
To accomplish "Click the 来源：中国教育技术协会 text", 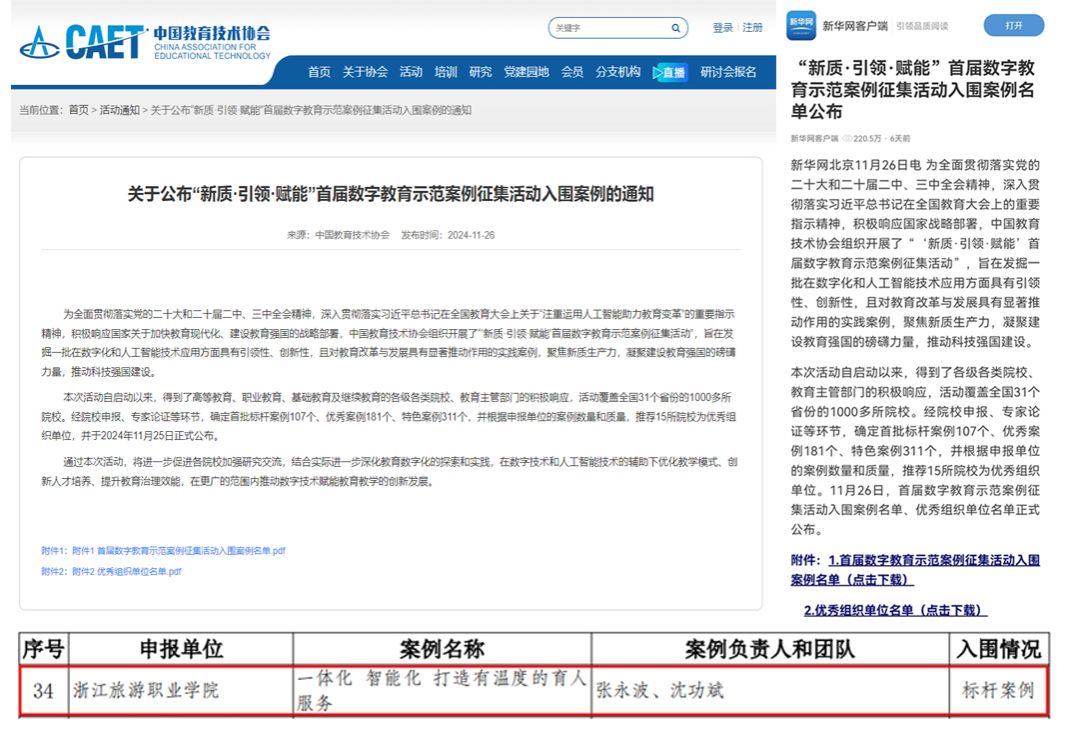I will 338,235.
